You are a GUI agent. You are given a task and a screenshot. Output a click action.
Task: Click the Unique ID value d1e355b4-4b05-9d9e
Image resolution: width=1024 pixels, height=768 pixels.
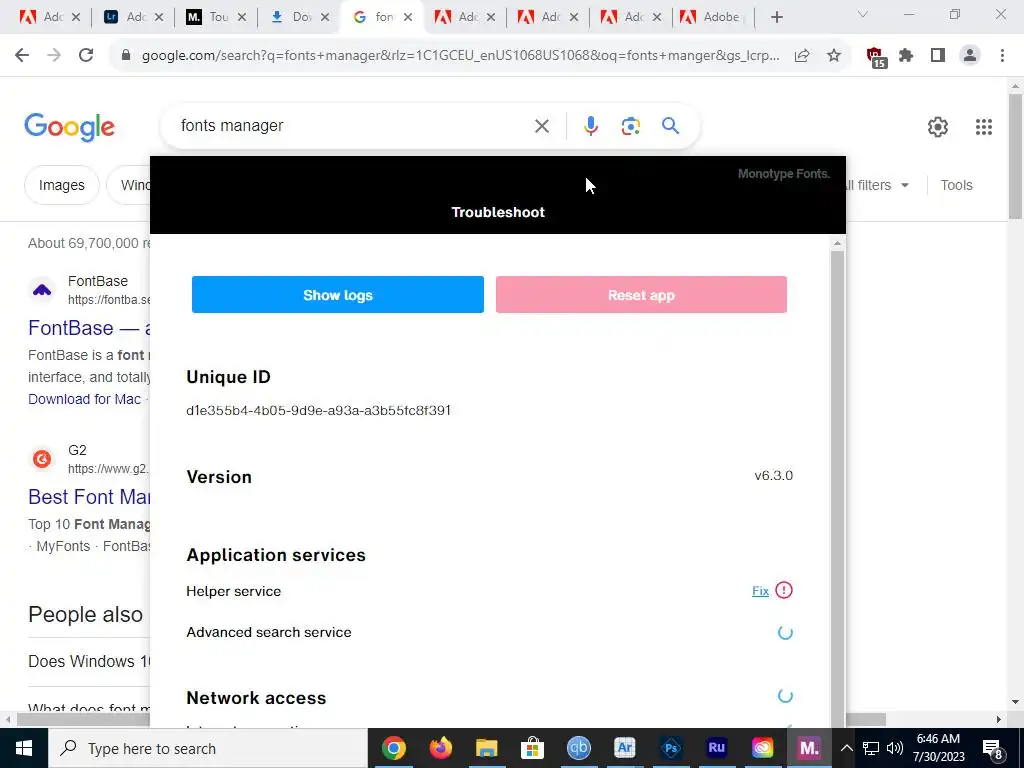point(318,410)
